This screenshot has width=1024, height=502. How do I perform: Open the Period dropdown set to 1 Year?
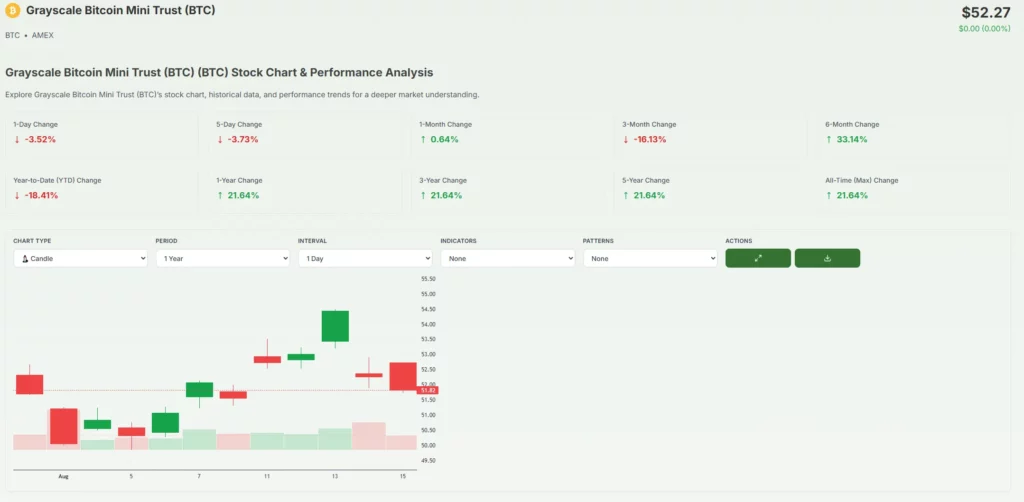(222, 258)
